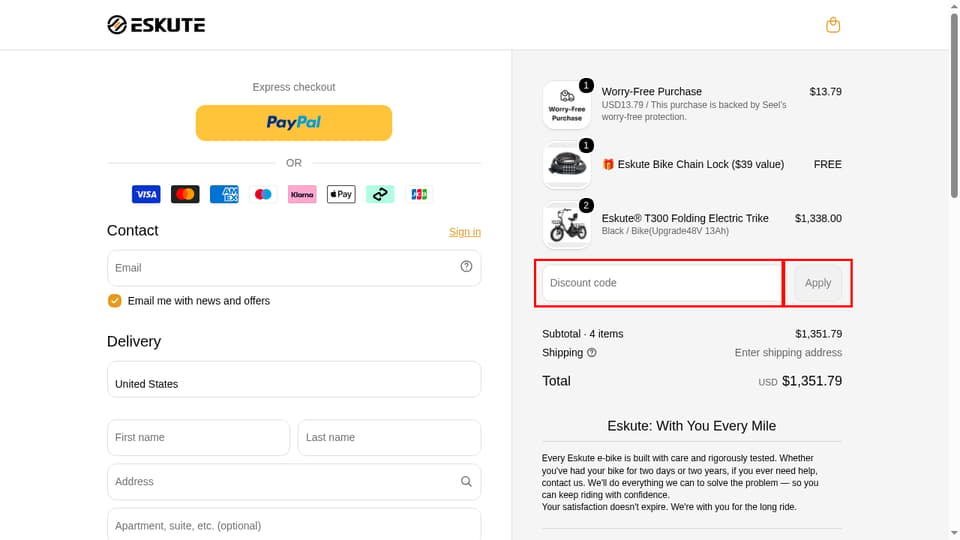Focus the Address field
The height and width of the screenshot is (540, 960).
click(x=294, y=482)
